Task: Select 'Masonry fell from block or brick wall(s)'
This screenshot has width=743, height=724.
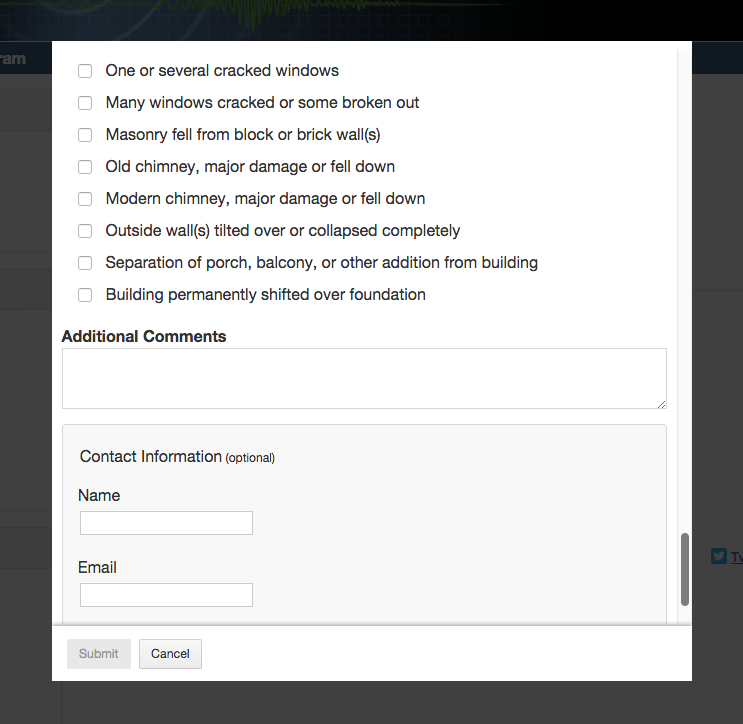Action: pos(85,135)
